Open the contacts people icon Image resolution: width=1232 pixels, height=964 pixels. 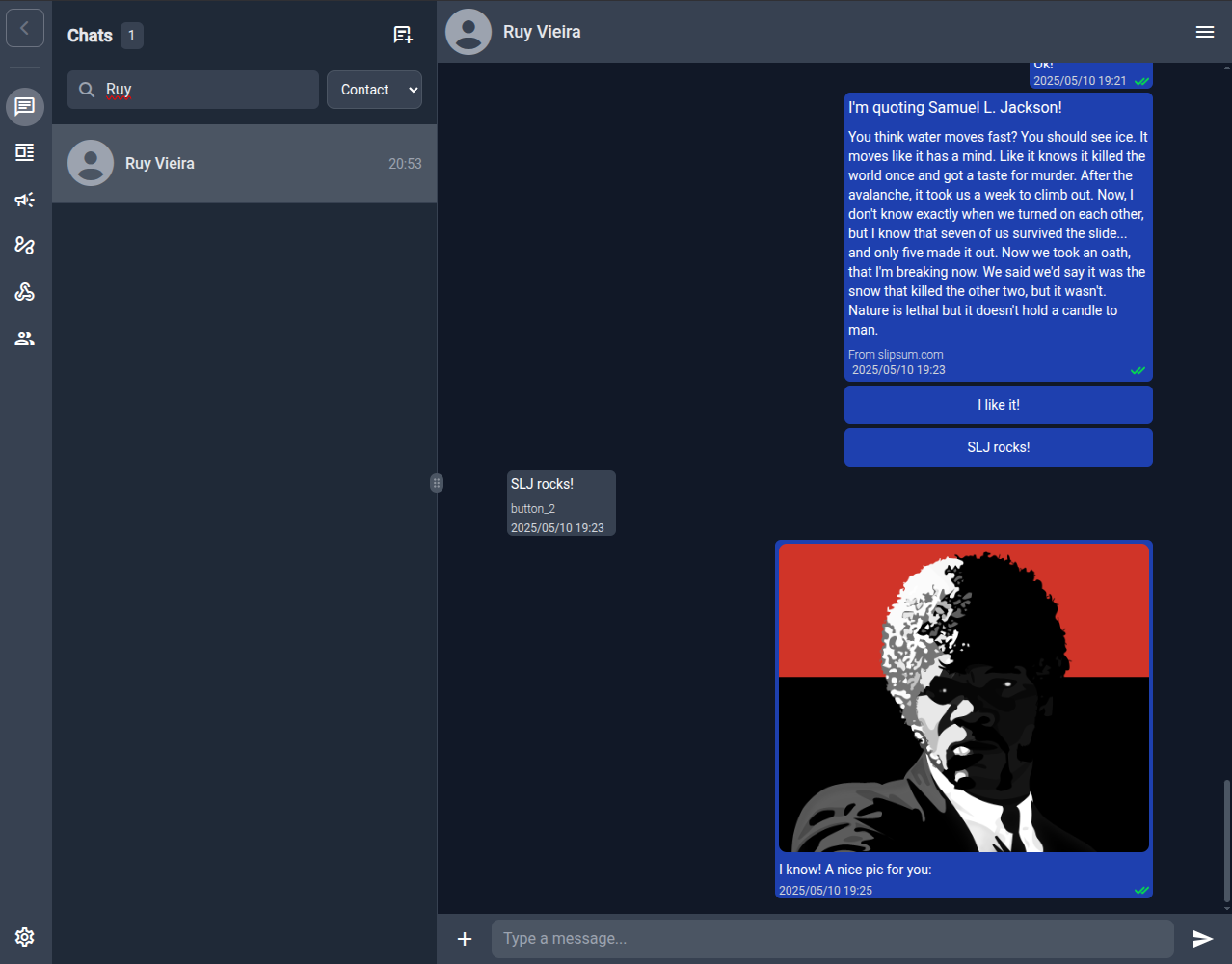(x=25, y=338)
